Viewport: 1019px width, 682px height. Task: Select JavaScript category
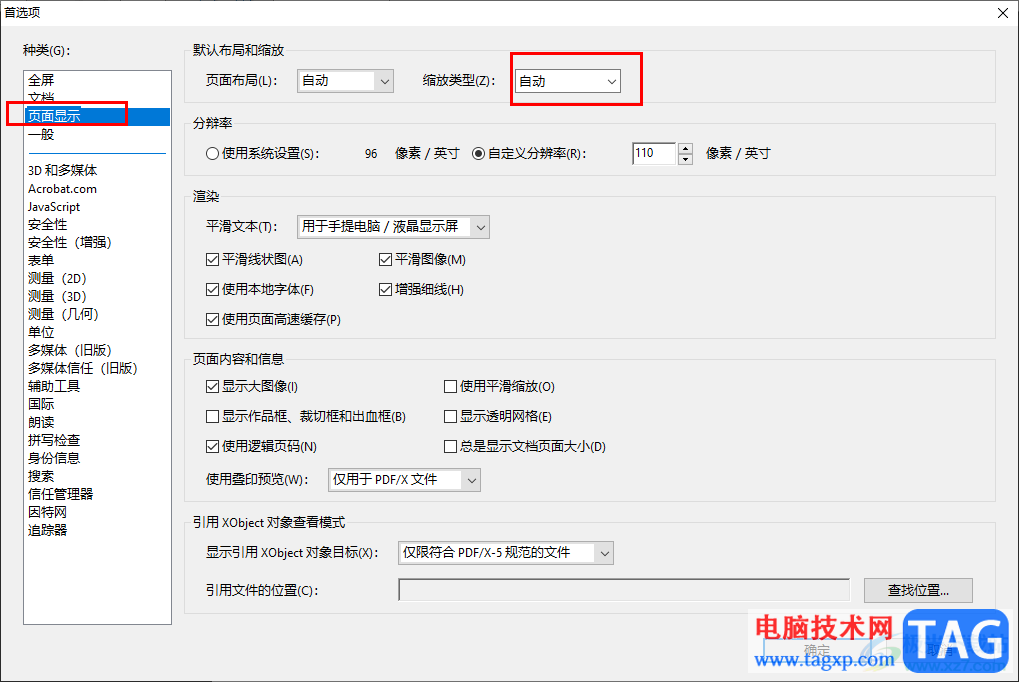(x=54, y=207)
